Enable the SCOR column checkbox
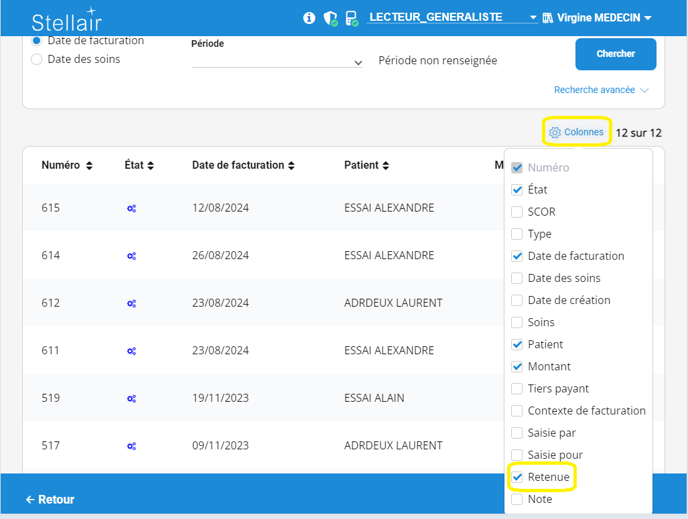Image resolution: width=688 pixels, height=519 pixels. tap(517, 212)
